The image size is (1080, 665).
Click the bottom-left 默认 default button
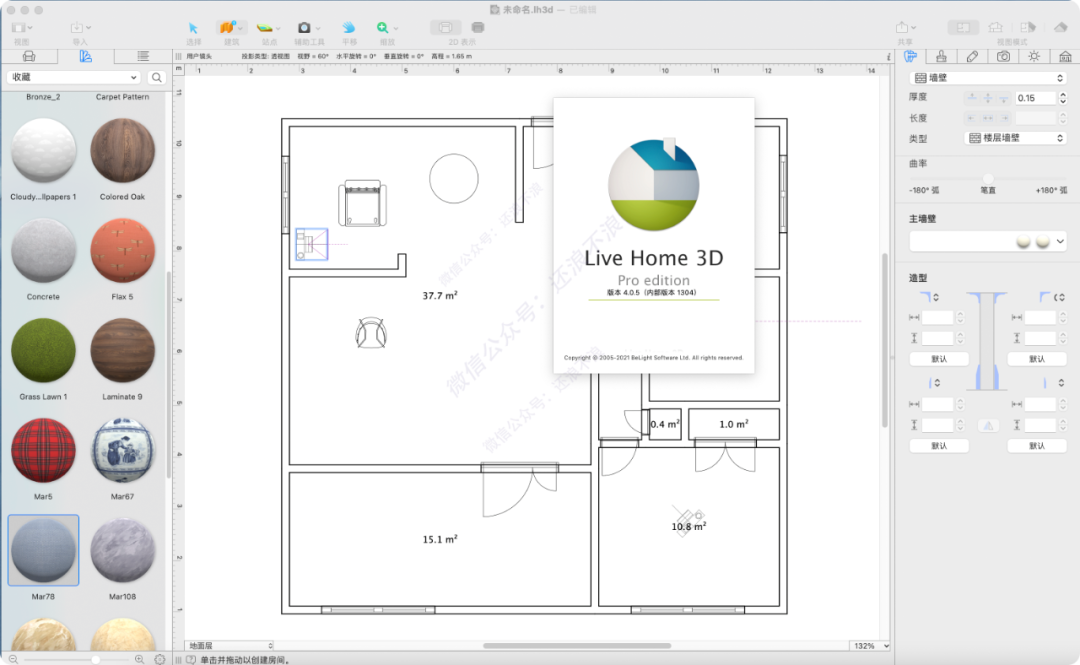click(x=939, y=446)
